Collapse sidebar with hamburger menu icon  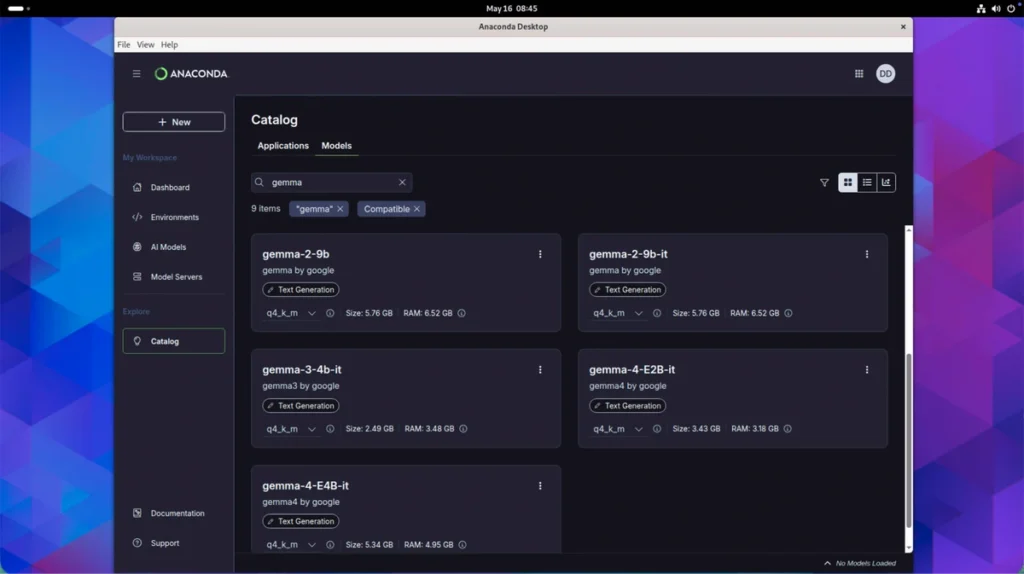tap(136, 74)
